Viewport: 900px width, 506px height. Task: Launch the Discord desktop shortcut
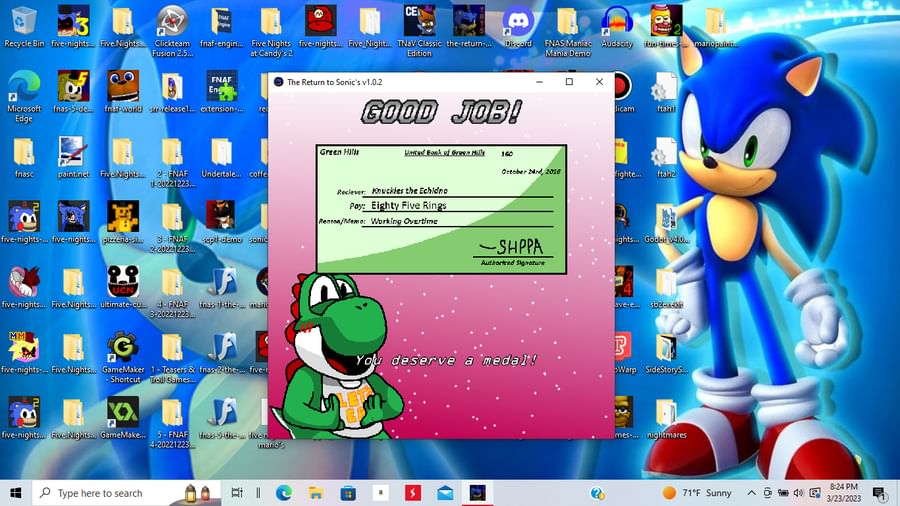coord(518,26)
